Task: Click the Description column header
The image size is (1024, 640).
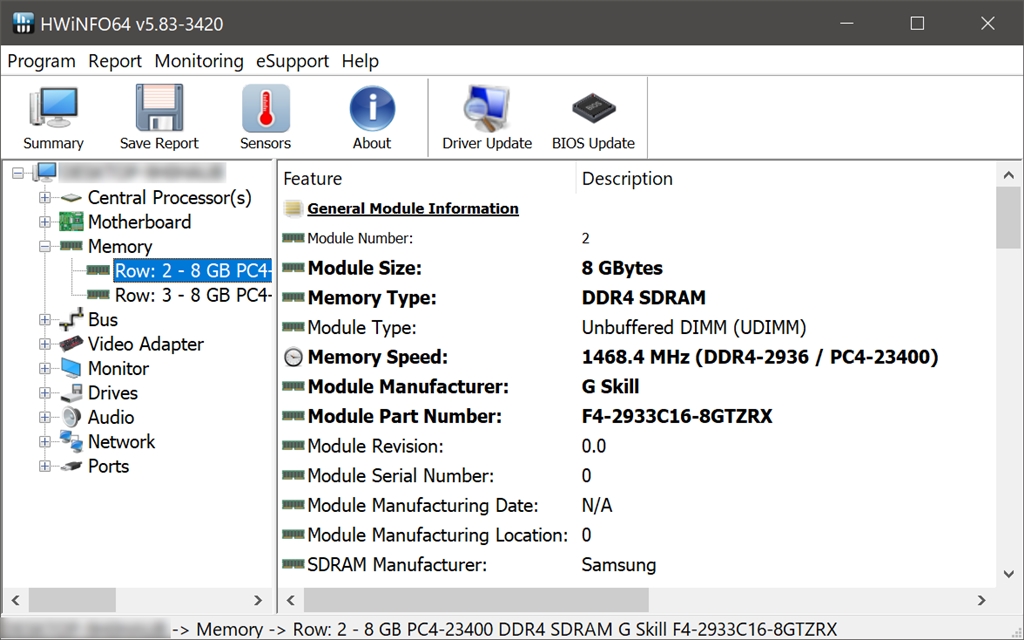Action: coord(627,179)
